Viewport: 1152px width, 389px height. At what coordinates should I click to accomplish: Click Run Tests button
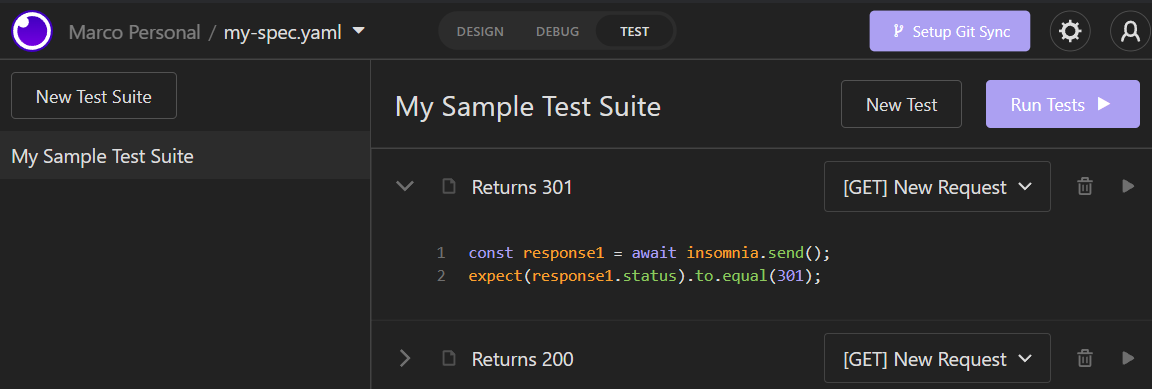click(x=1062, y=104)
